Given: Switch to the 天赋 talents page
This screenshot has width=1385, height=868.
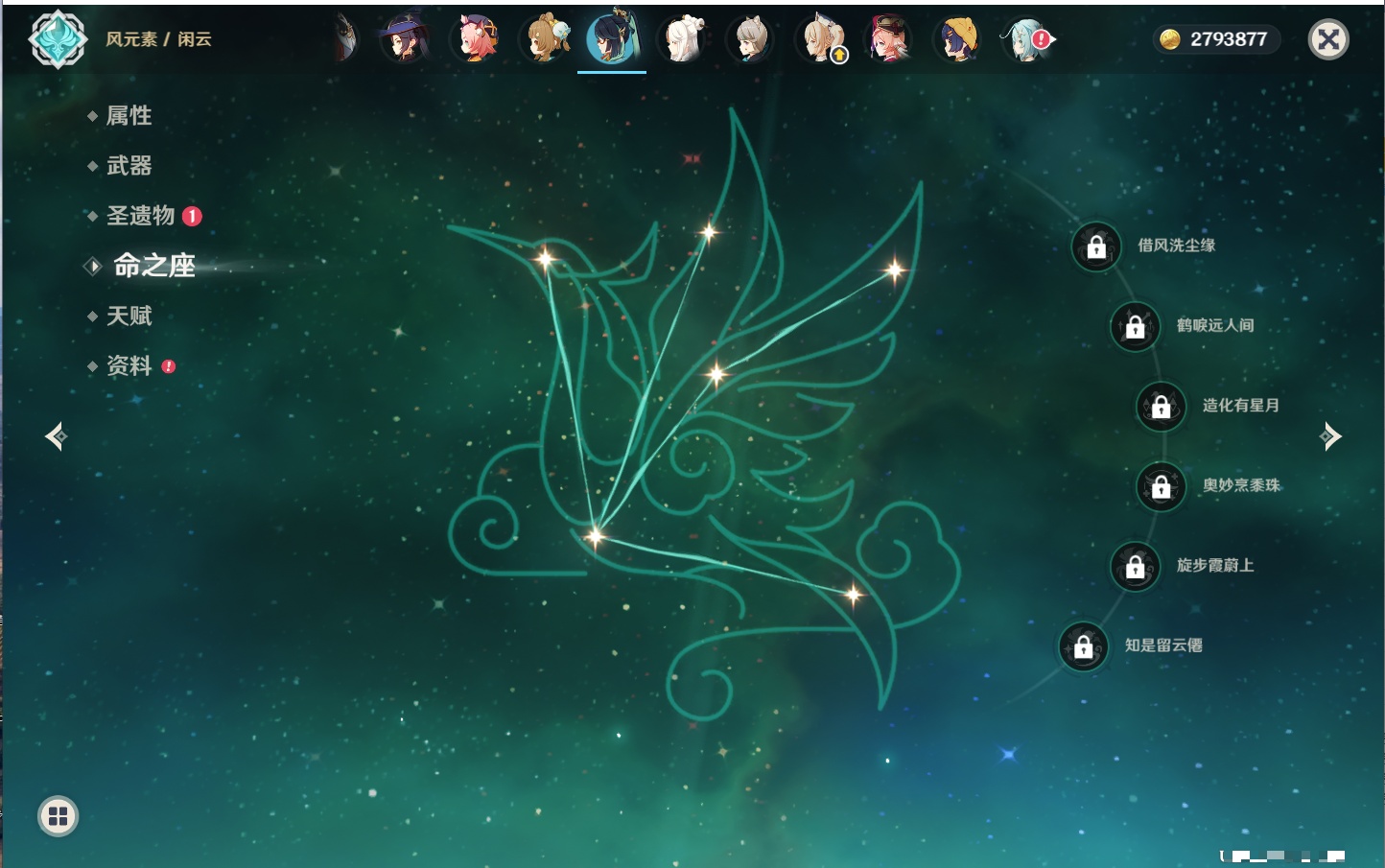Looking at the screenshot, I should 129,316.
